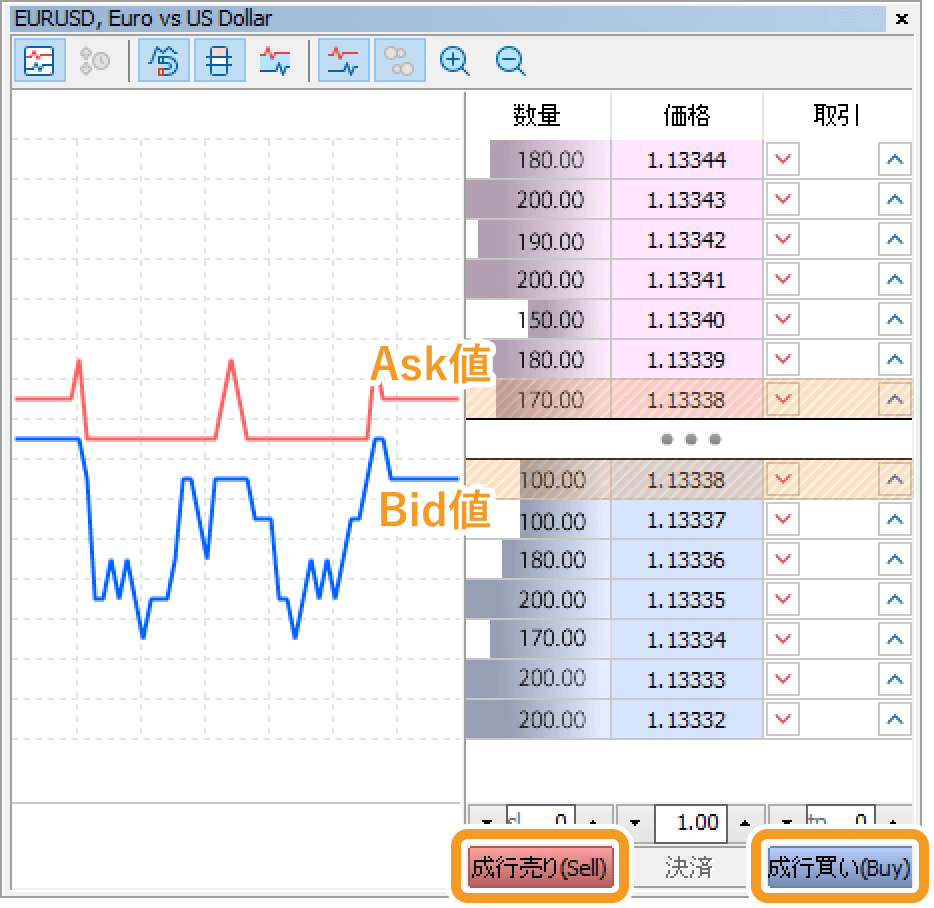Zoom out with the minus magnifier
This screenshot has height=908, width=934.
(510, 60)
